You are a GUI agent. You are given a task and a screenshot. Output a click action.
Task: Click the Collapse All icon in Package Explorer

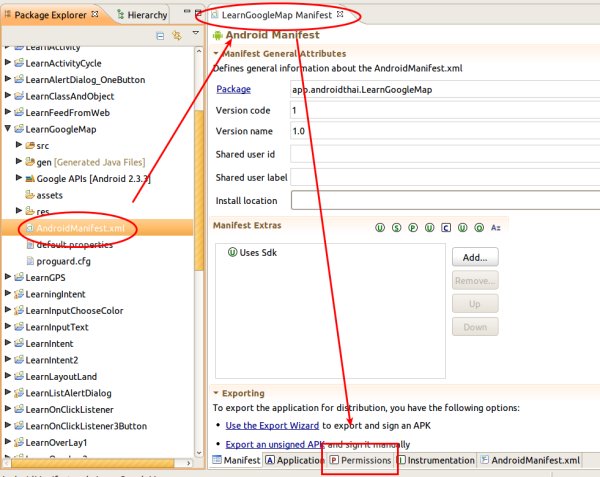(160, 36)
